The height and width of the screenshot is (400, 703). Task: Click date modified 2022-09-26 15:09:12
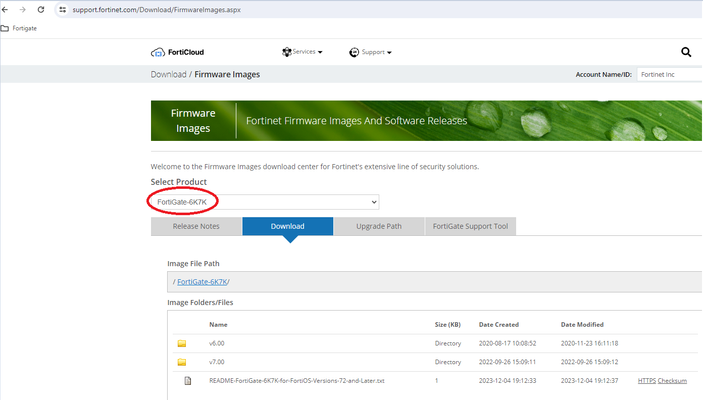pos(589,362)
